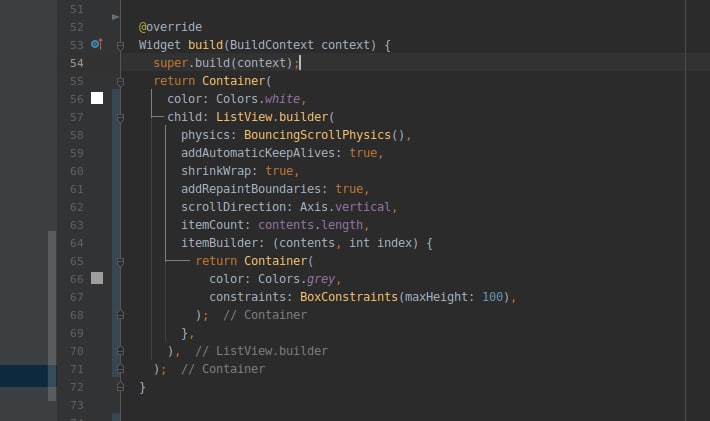Image resolution: width=710 pixels, height=421 pixels.
Task: Click the // ListView.builder closing hint
Action: click(x=261, y=351)
